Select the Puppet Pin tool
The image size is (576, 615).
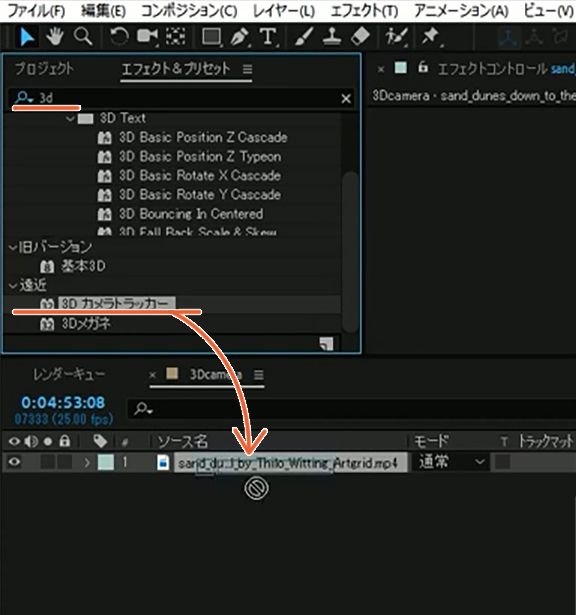click(430, 37)
